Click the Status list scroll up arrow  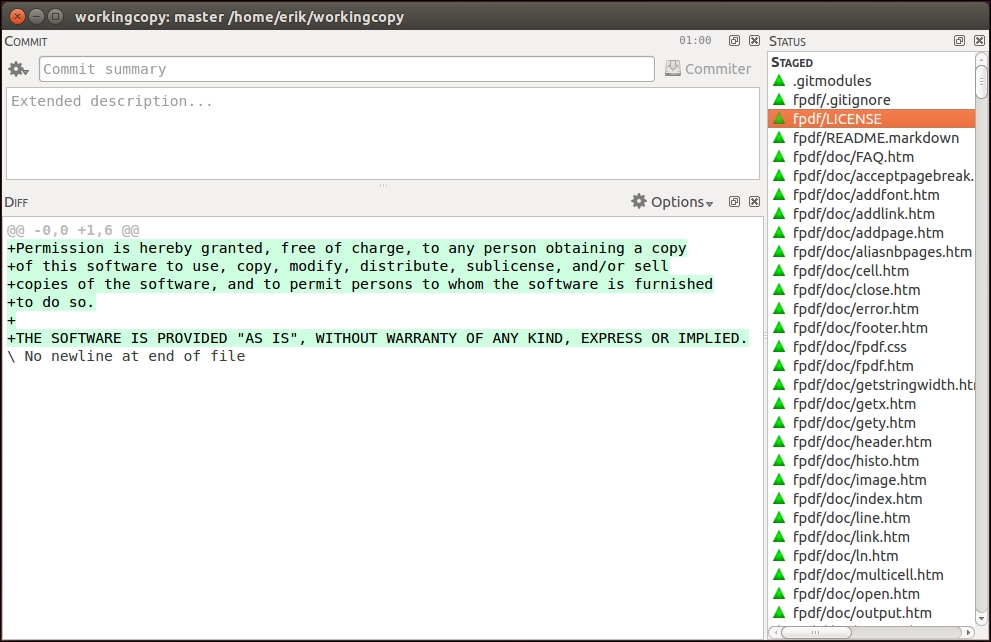(981, 59)
